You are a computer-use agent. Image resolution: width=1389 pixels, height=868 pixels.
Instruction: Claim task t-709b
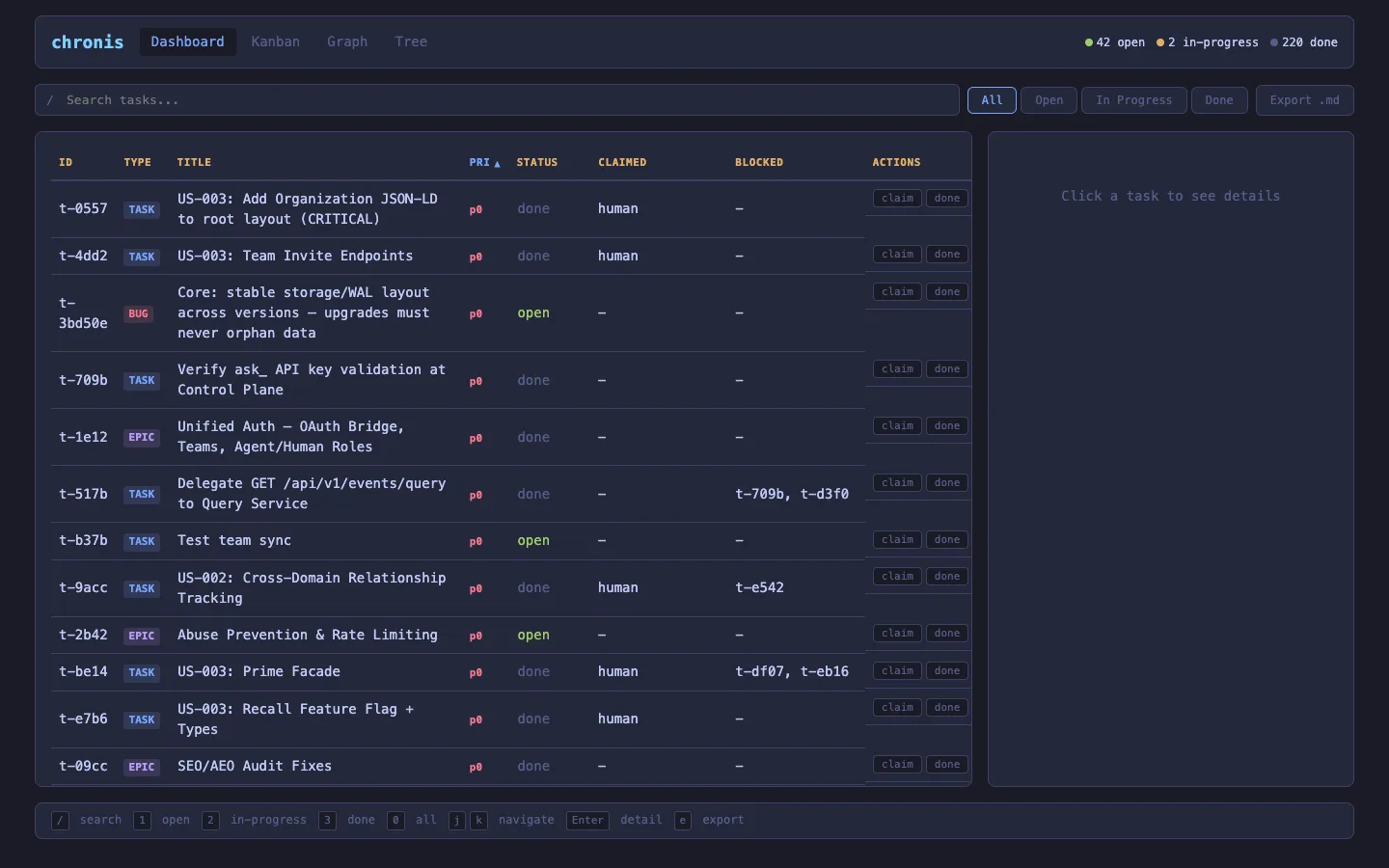pos(897,369)
